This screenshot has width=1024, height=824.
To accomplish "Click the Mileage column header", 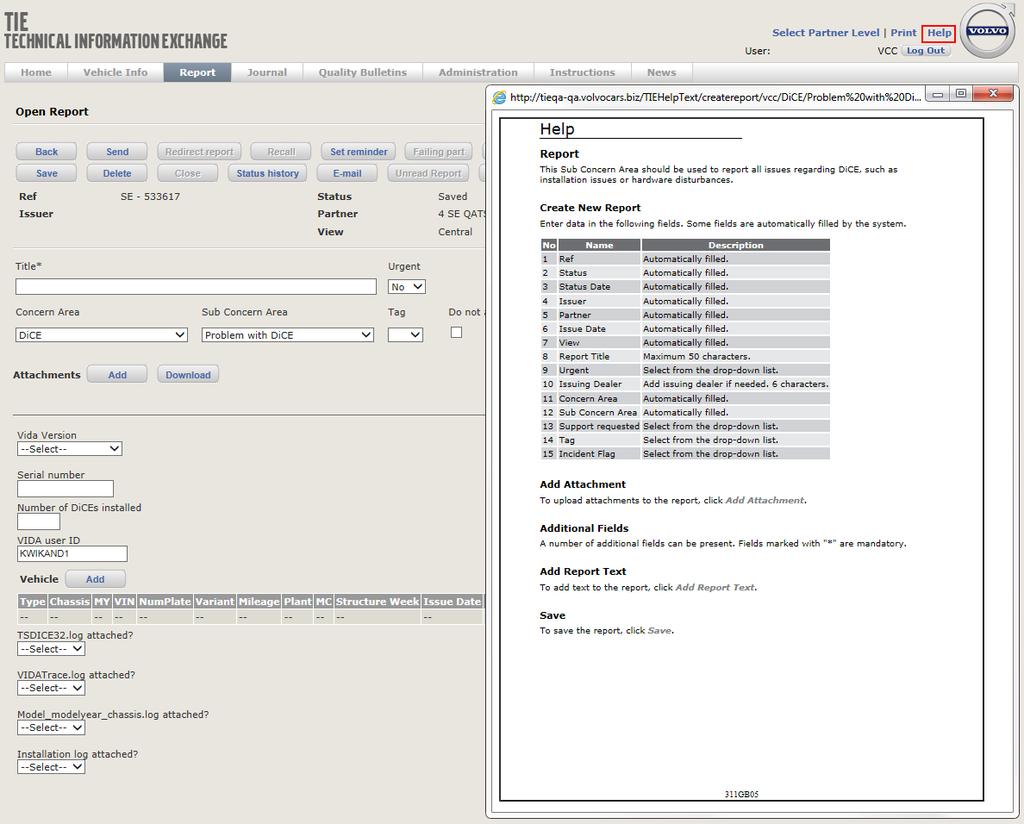I will pyautogui.click(x=259, y=601).
